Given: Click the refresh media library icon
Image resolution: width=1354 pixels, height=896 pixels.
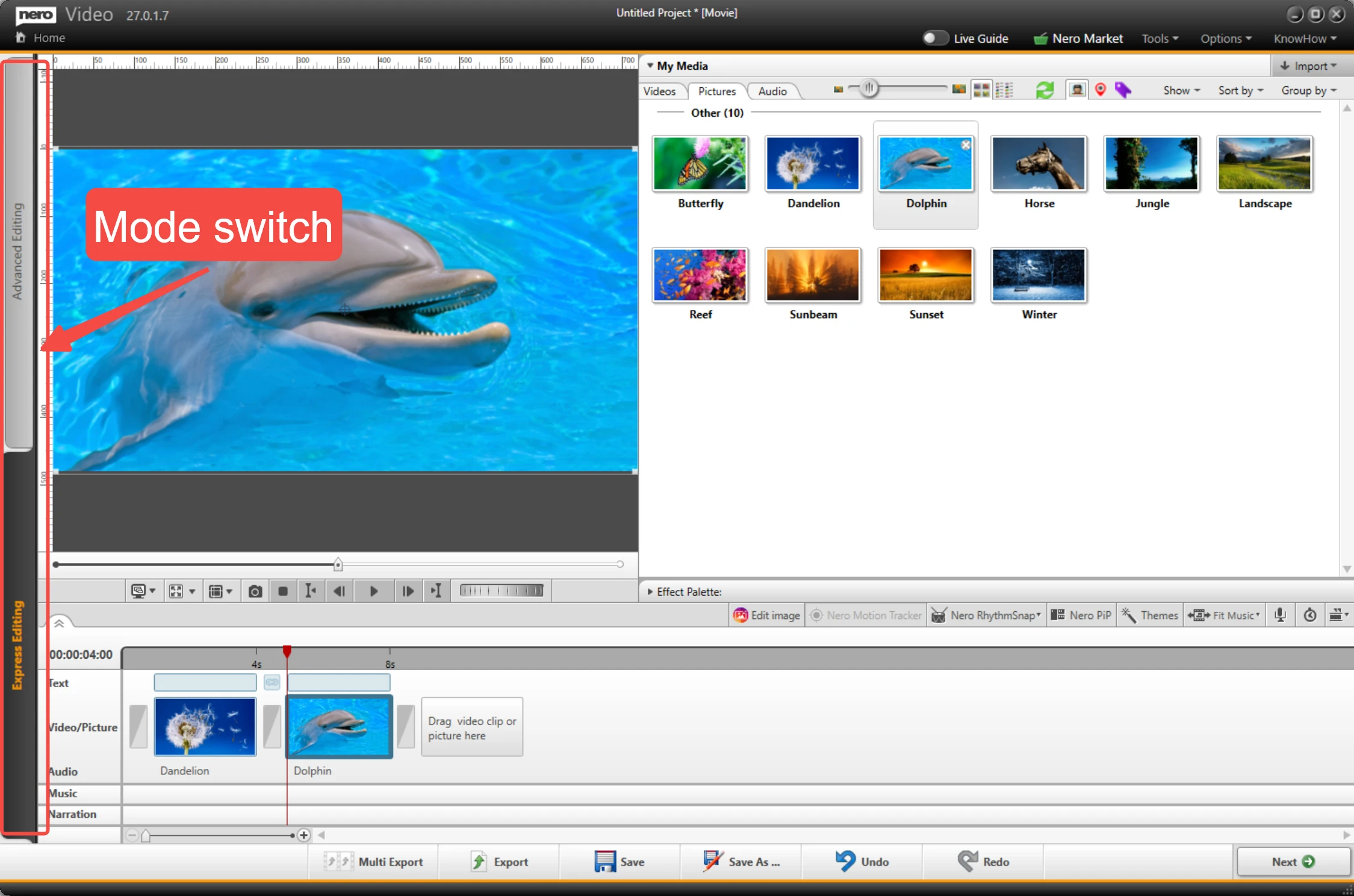Looking at the screenshot, I should (x=1045, y=90).
